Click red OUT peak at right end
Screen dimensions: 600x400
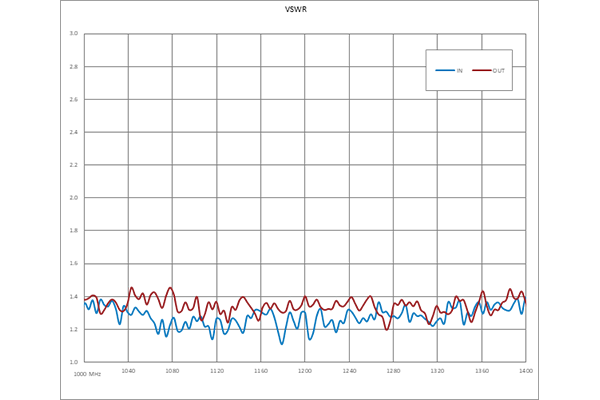tap(510, 285)
